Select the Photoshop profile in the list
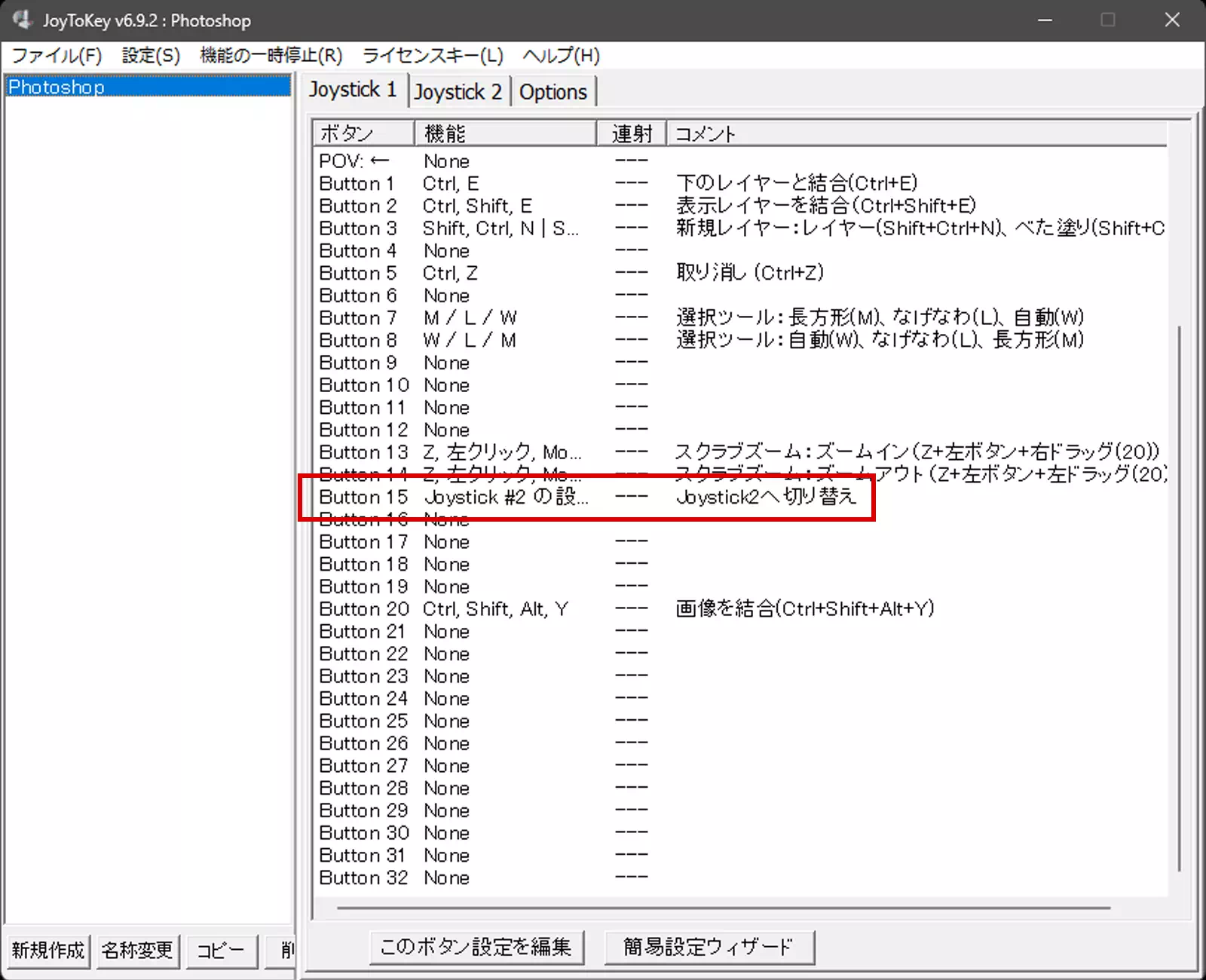This screenshot has height=980, width=1206. (148, 87)
